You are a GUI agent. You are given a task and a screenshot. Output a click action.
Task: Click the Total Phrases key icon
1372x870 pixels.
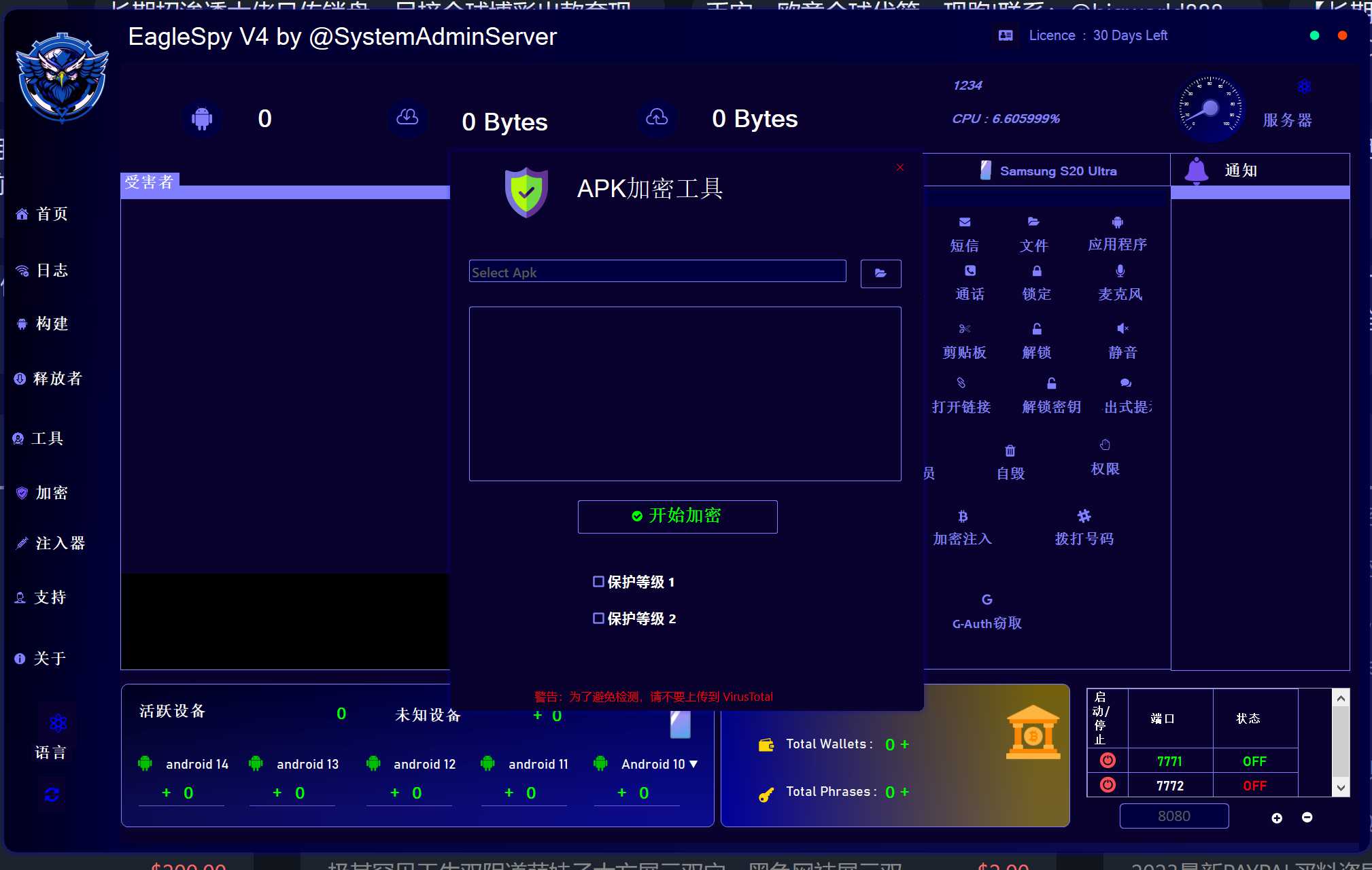766,794
